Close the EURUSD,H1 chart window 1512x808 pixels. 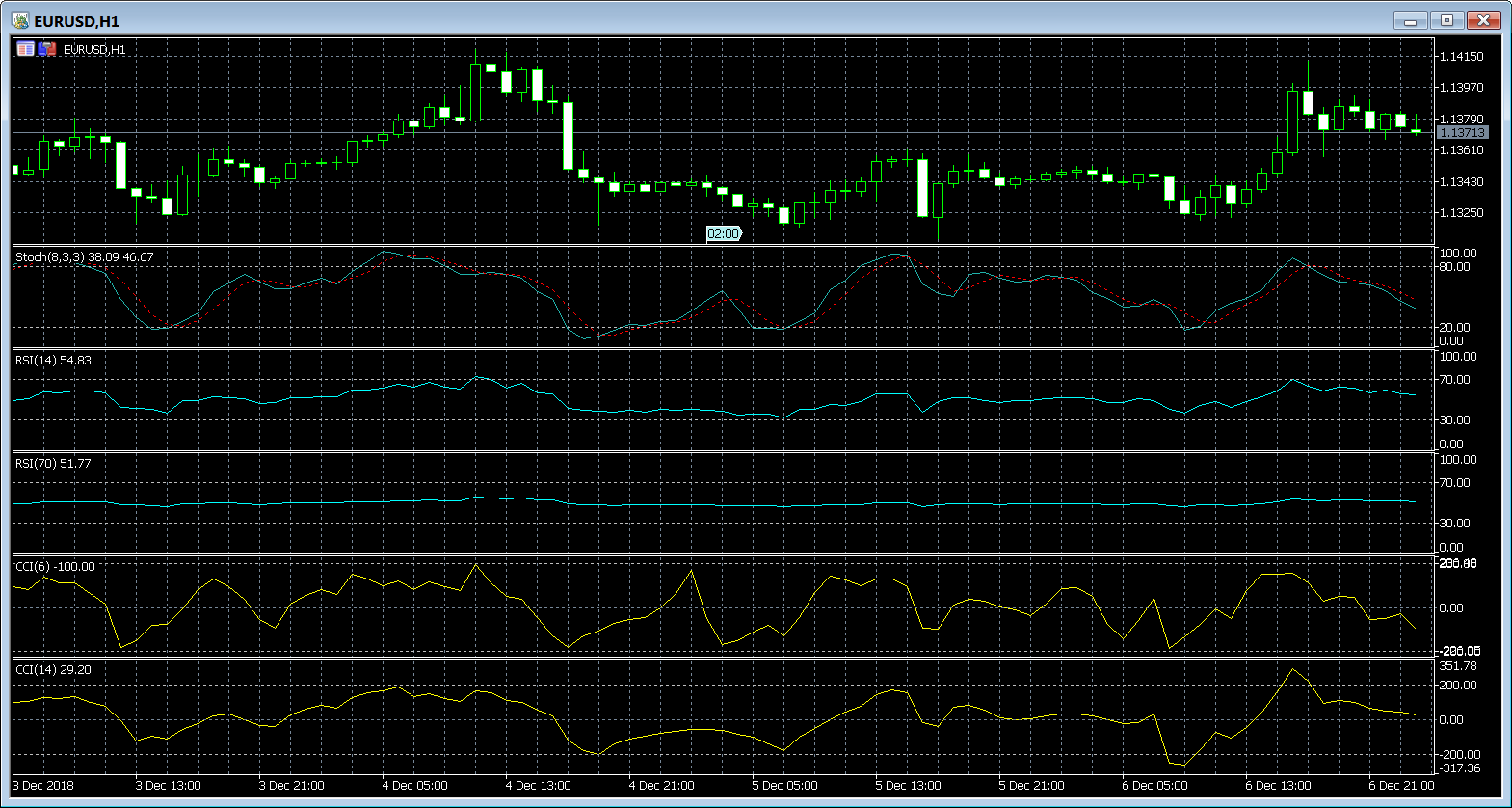click(1484, 20)
